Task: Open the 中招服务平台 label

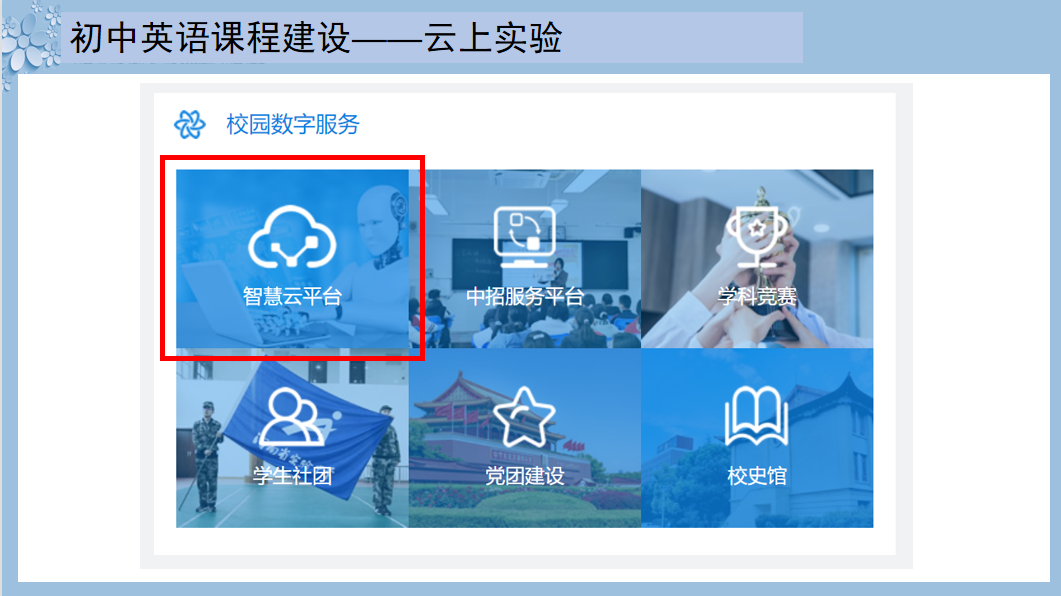Action: pyautogui.click(x=524, y=296)
